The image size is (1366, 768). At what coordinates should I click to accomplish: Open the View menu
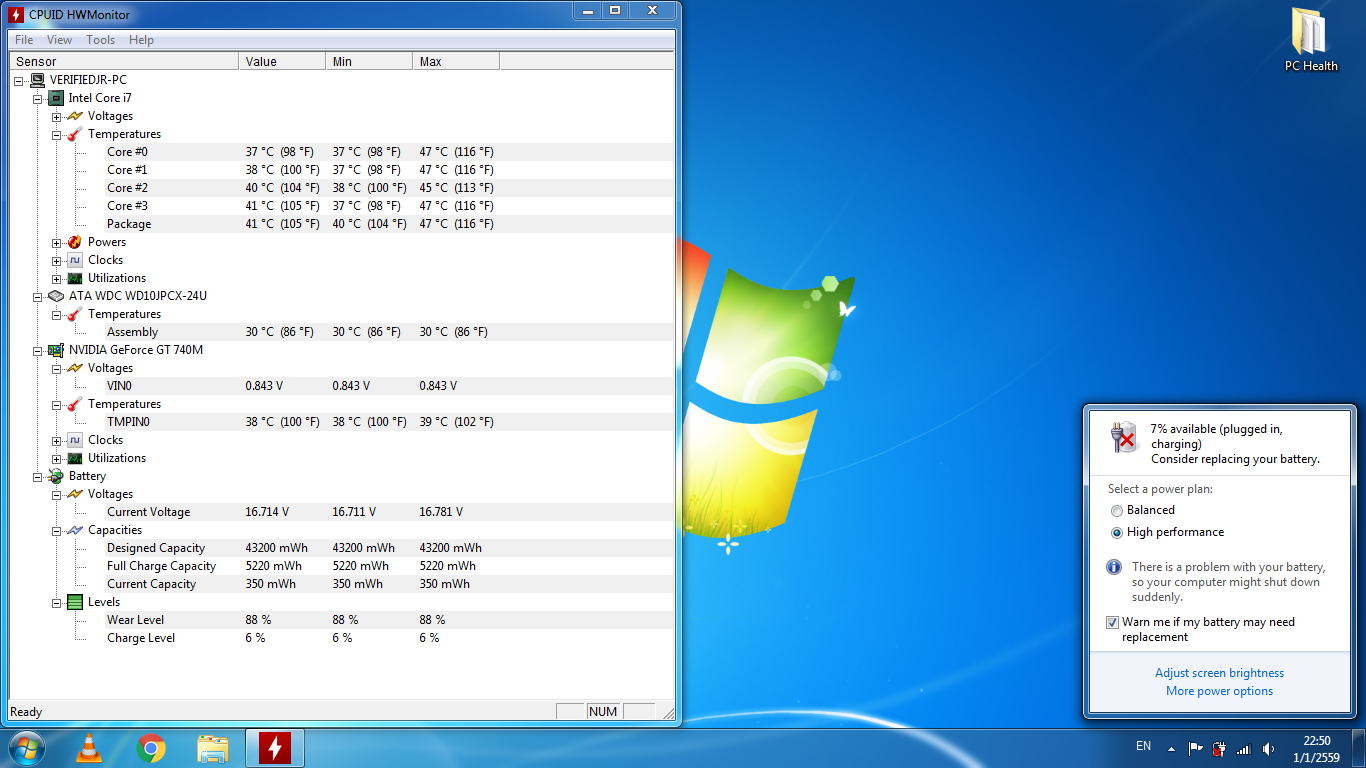coord(59,40)
